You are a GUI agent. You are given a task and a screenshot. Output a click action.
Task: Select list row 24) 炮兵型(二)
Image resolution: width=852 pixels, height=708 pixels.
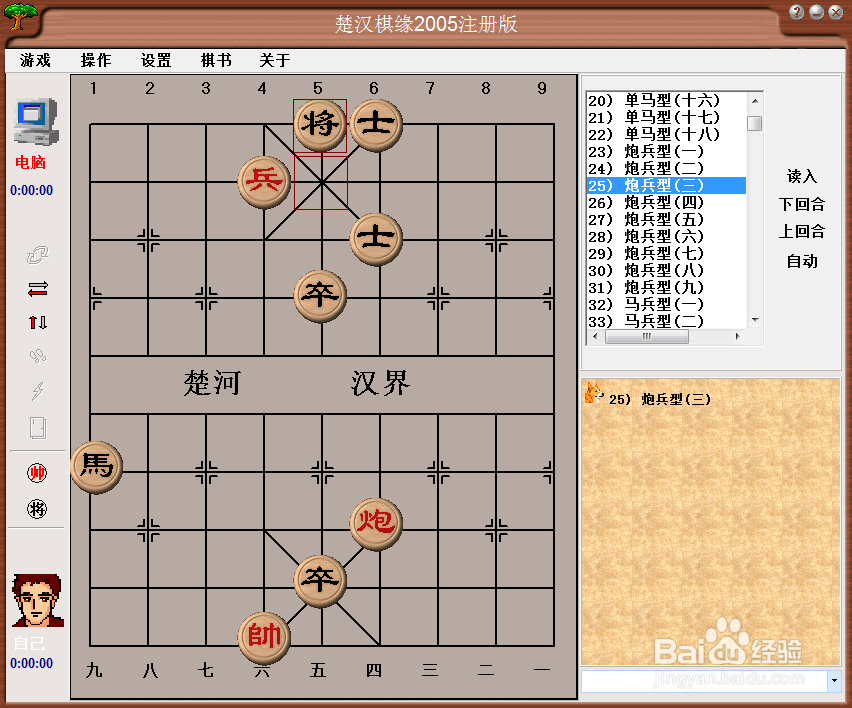(667, 168)
